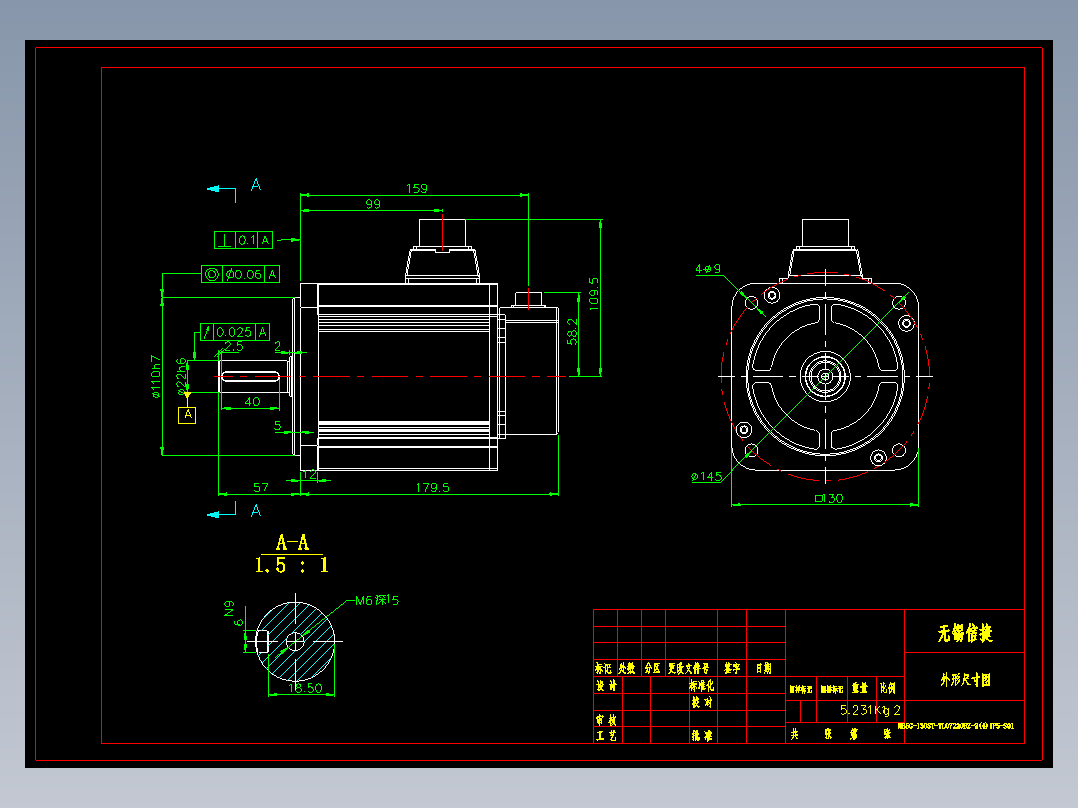Click the 99 dimension text

tap(373, 204)
